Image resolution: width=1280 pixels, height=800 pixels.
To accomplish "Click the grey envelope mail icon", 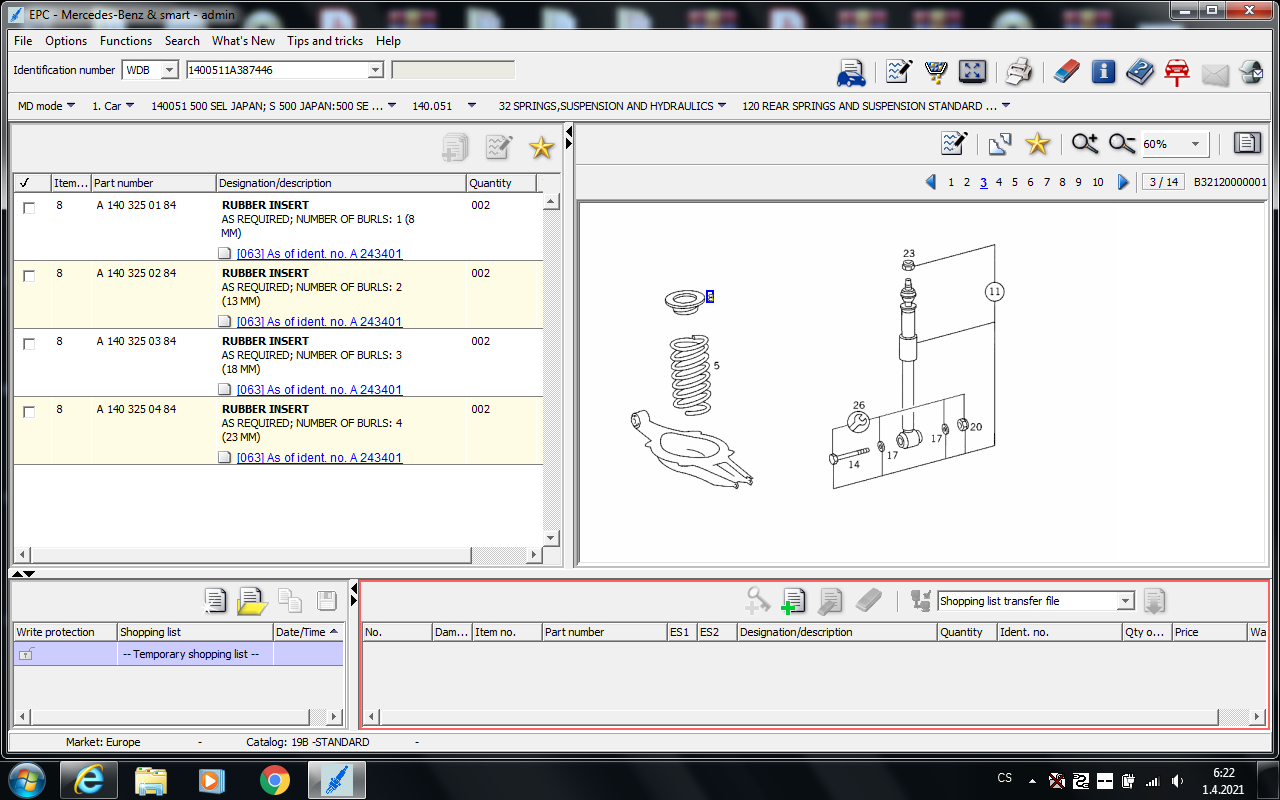I will (1215, 74).
